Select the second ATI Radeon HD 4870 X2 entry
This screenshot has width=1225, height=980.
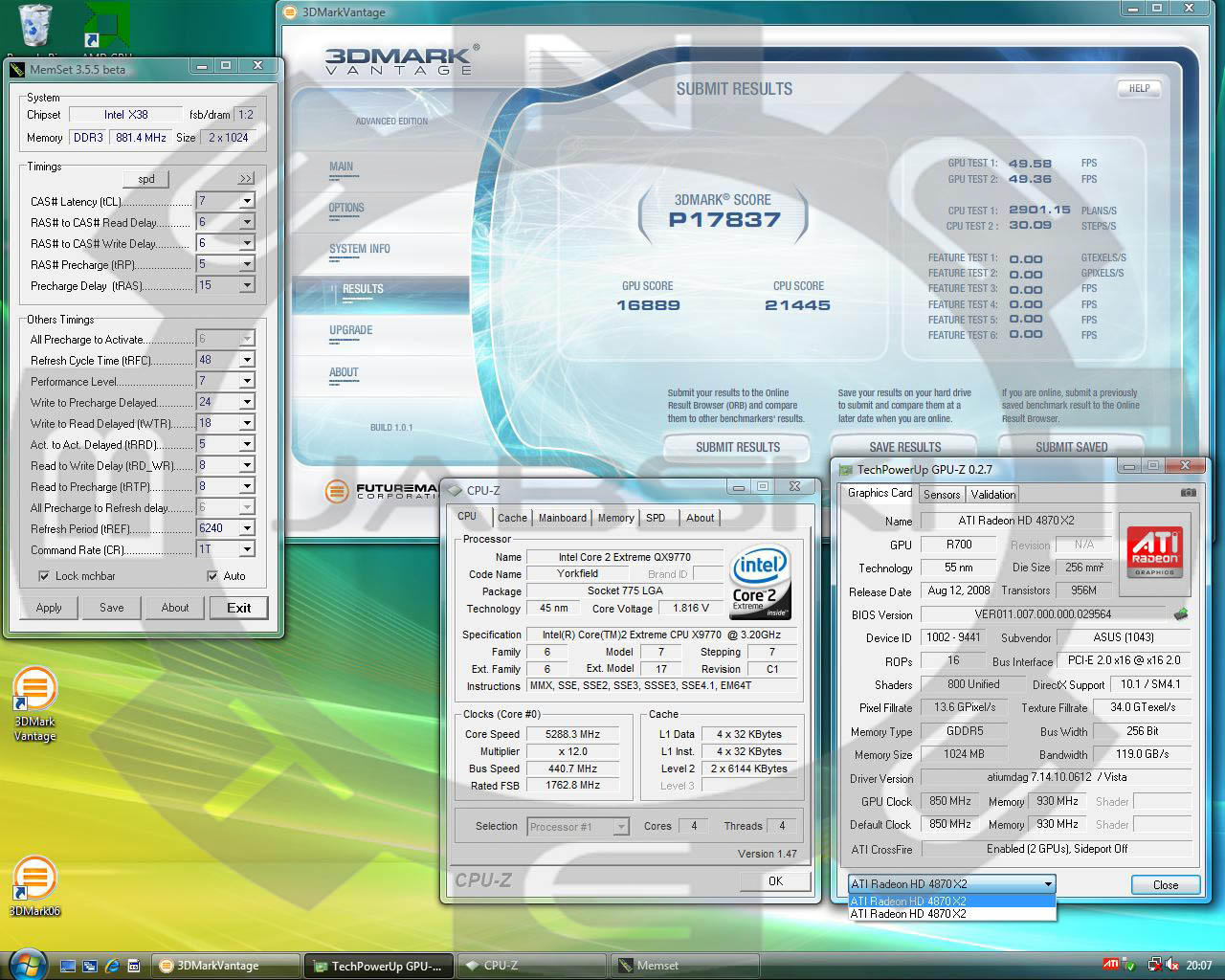(x=908, y=914)
